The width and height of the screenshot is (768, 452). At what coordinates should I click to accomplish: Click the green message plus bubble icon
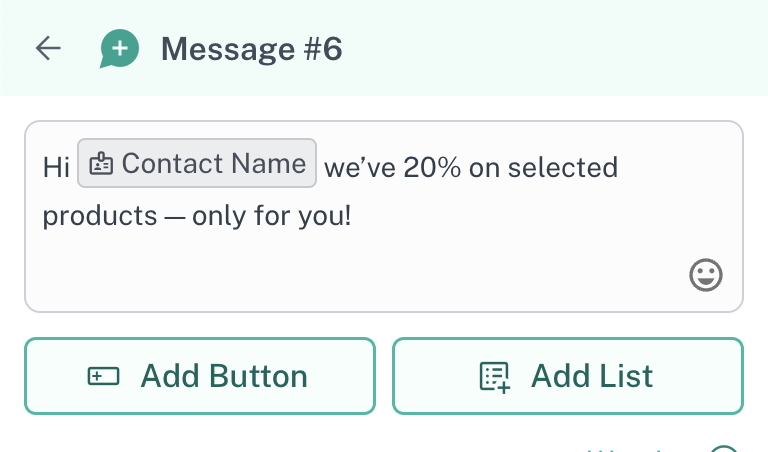119,48
